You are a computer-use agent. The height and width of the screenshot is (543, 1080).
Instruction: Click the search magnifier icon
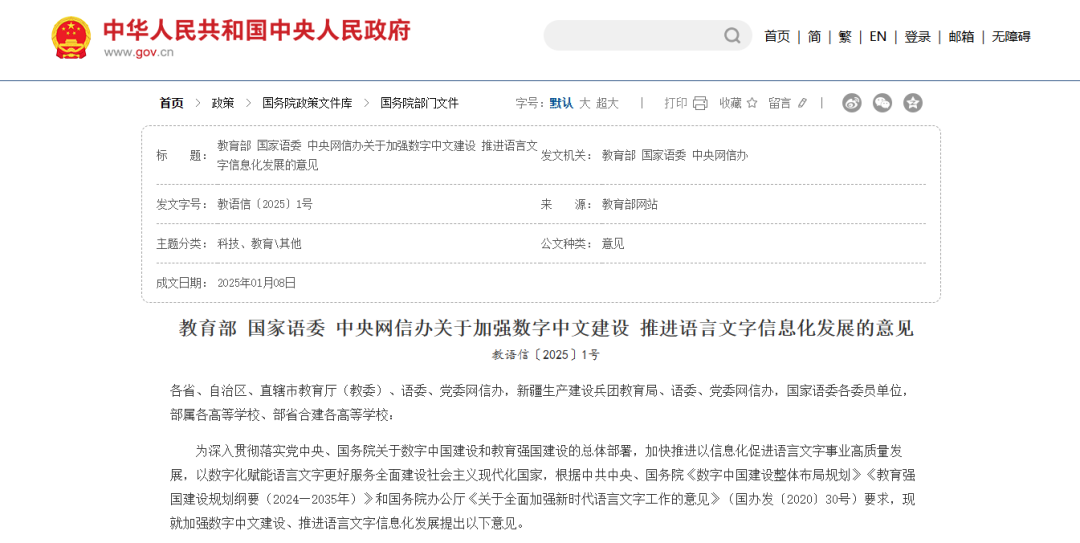[732, 35]
